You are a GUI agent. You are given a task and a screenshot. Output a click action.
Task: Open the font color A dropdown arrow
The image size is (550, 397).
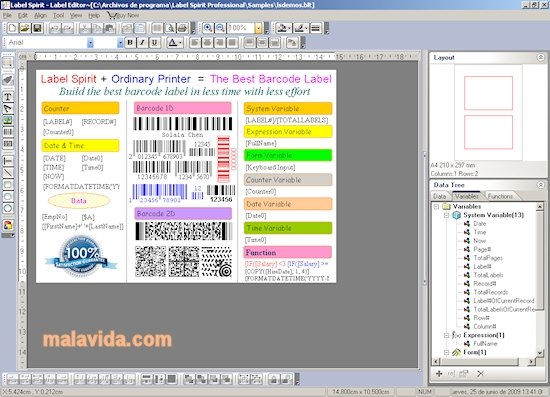180,43
